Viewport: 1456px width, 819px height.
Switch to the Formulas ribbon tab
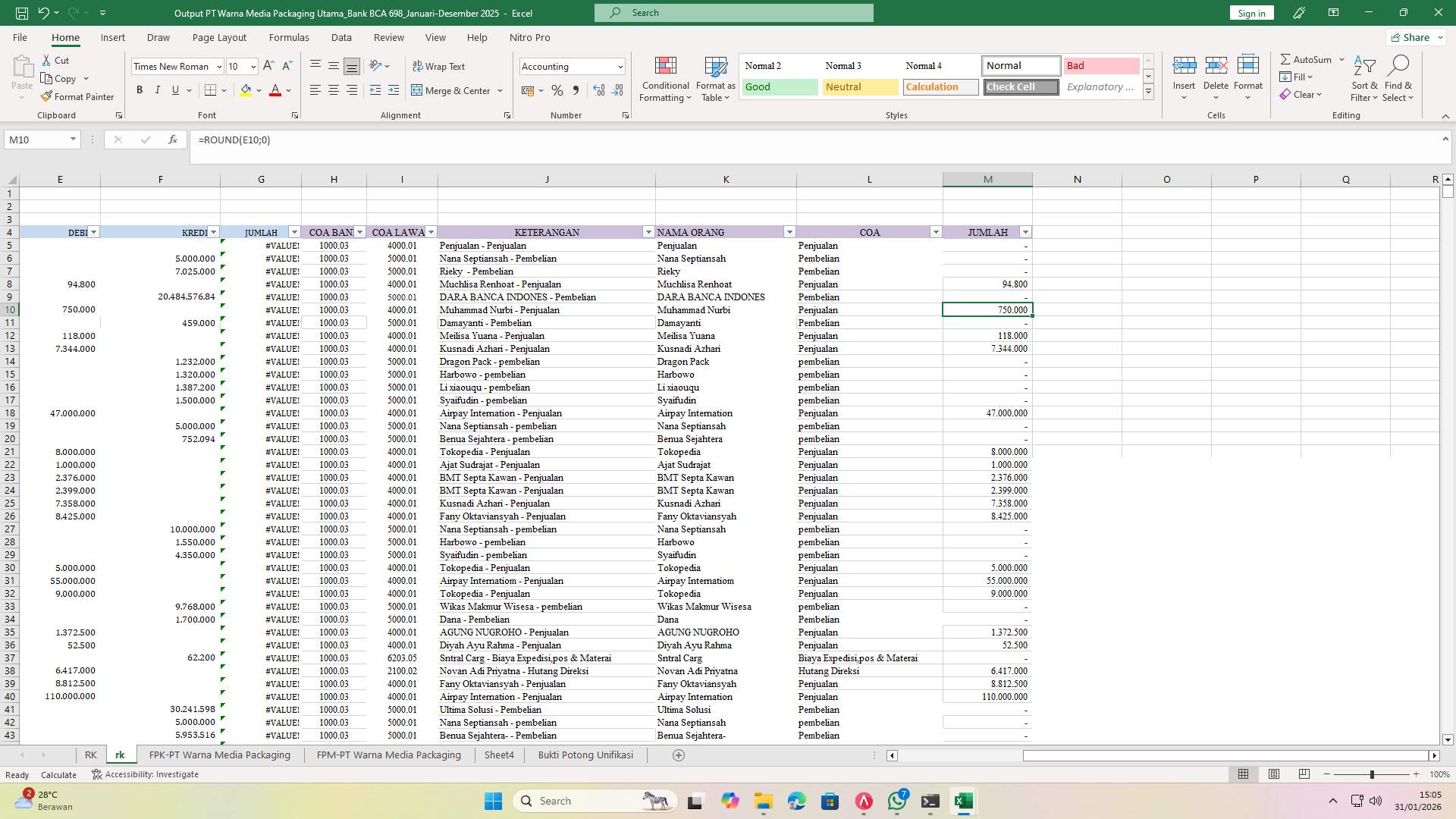pyautogui.click(x=289, y=37)
